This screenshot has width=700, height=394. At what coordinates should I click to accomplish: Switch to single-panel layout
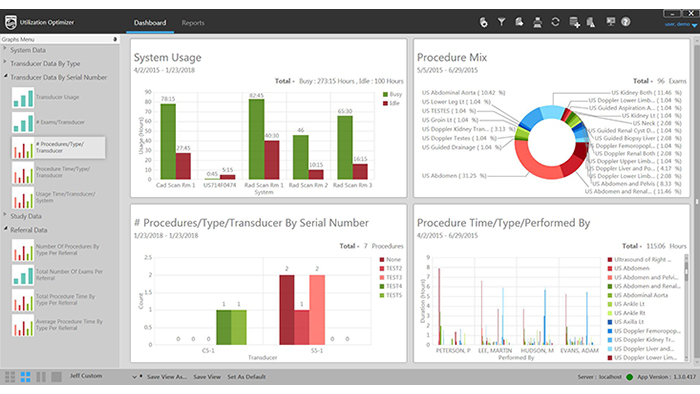click(56, 377)
